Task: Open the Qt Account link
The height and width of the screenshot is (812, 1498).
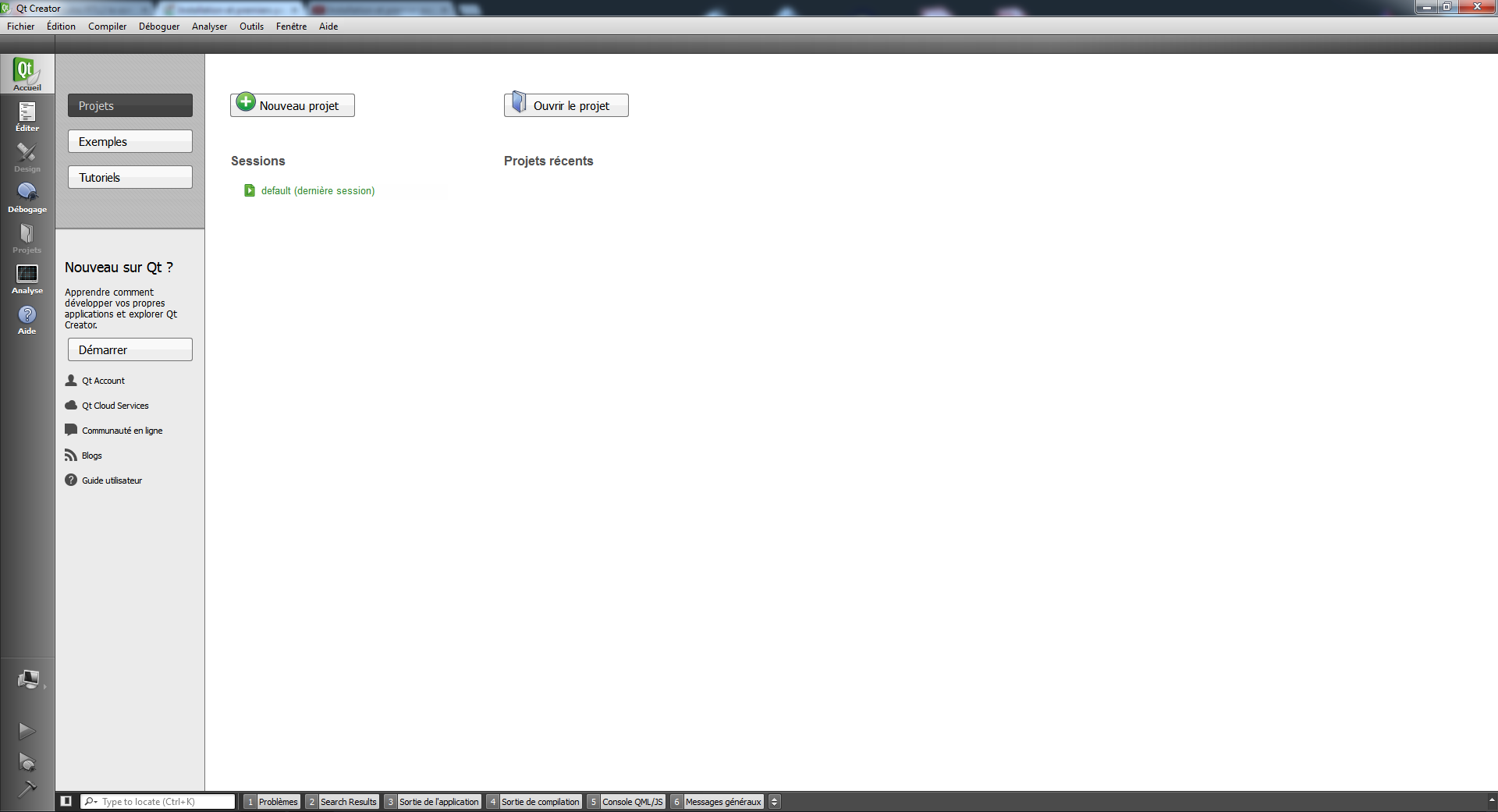Action: (103, 381)
